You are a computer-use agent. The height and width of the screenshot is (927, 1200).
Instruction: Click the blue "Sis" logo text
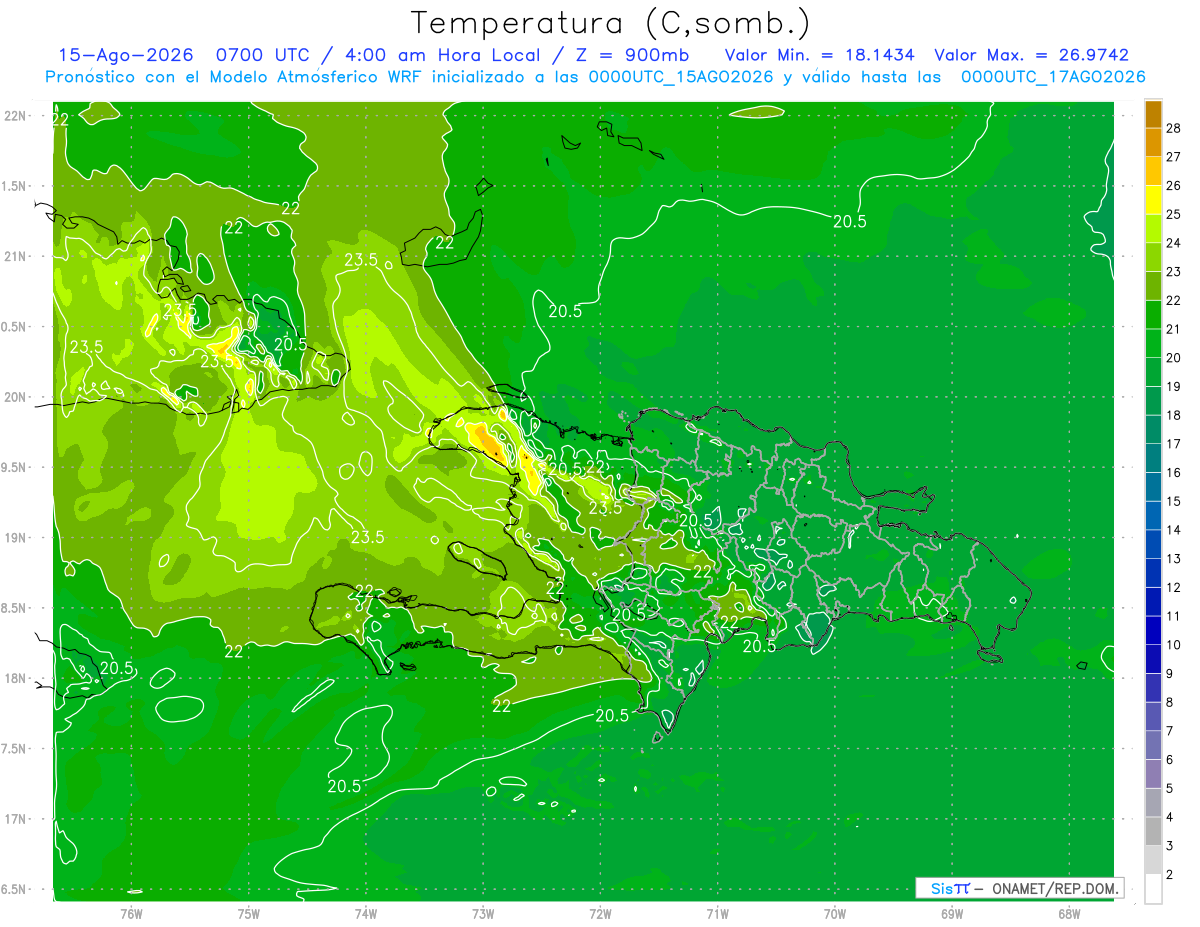coord(942,888)
